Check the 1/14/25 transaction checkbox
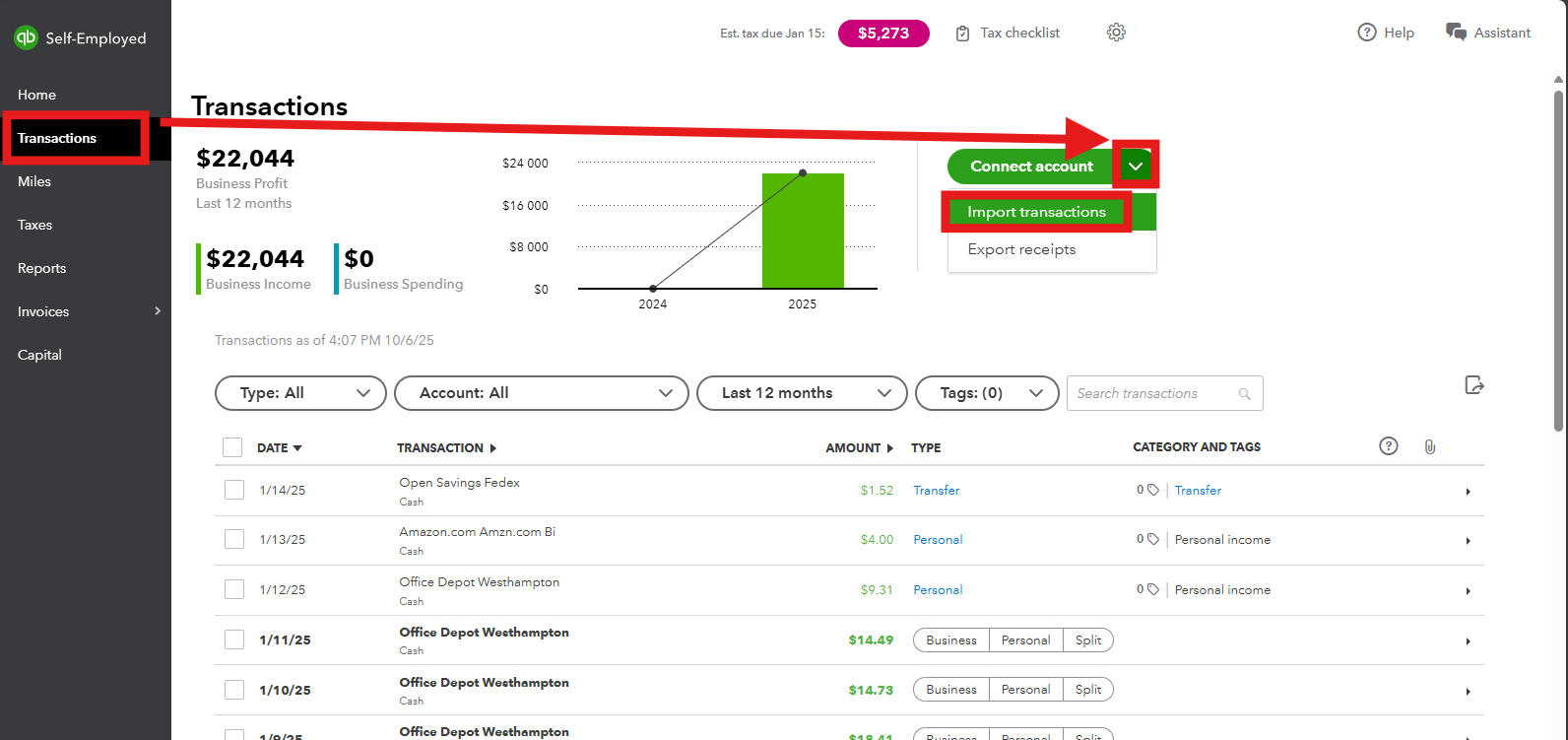Screen dimensions: 1568x740 (234, 490)
